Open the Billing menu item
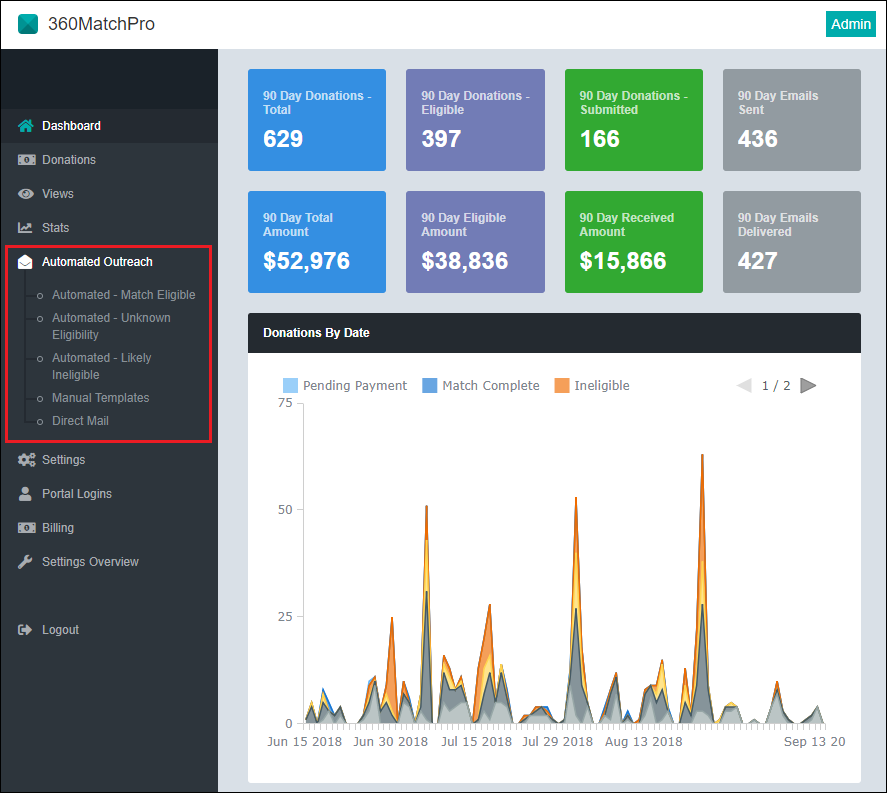 click(x=109, y=528)
